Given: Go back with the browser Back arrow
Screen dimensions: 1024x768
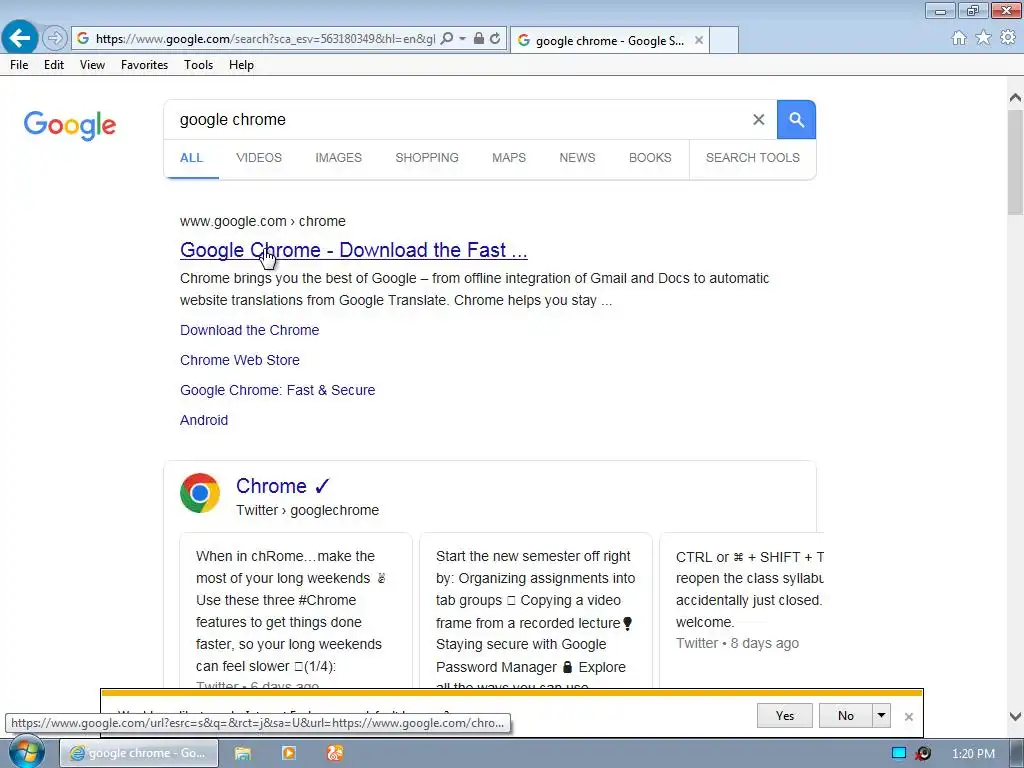Looking at the screenshot, I should 19,38.
